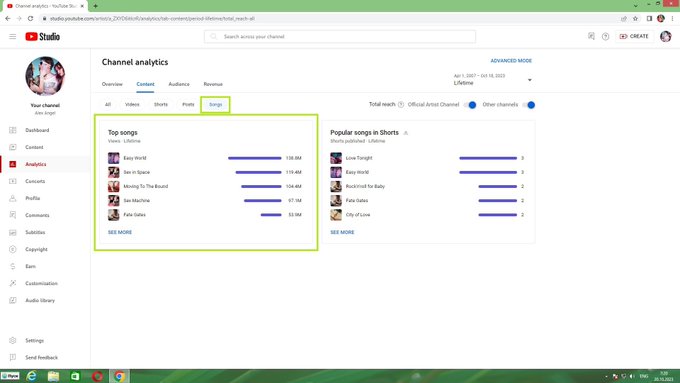
Task: Open Google Chrome on the taskbar
Action: [119, 376]
